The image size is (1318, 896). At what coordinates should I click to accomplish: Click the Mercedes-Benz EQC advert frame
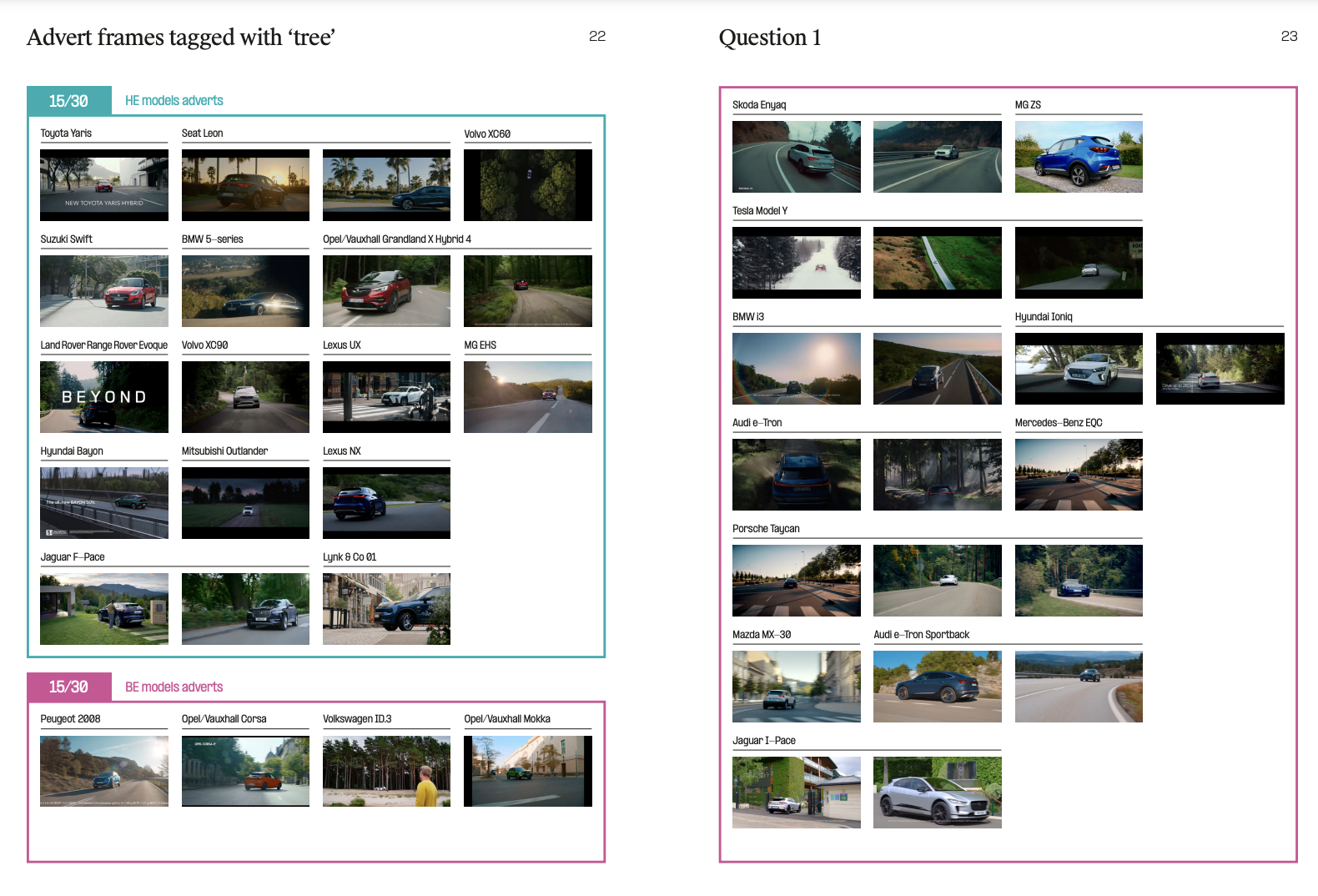[x=1079, y=475]
